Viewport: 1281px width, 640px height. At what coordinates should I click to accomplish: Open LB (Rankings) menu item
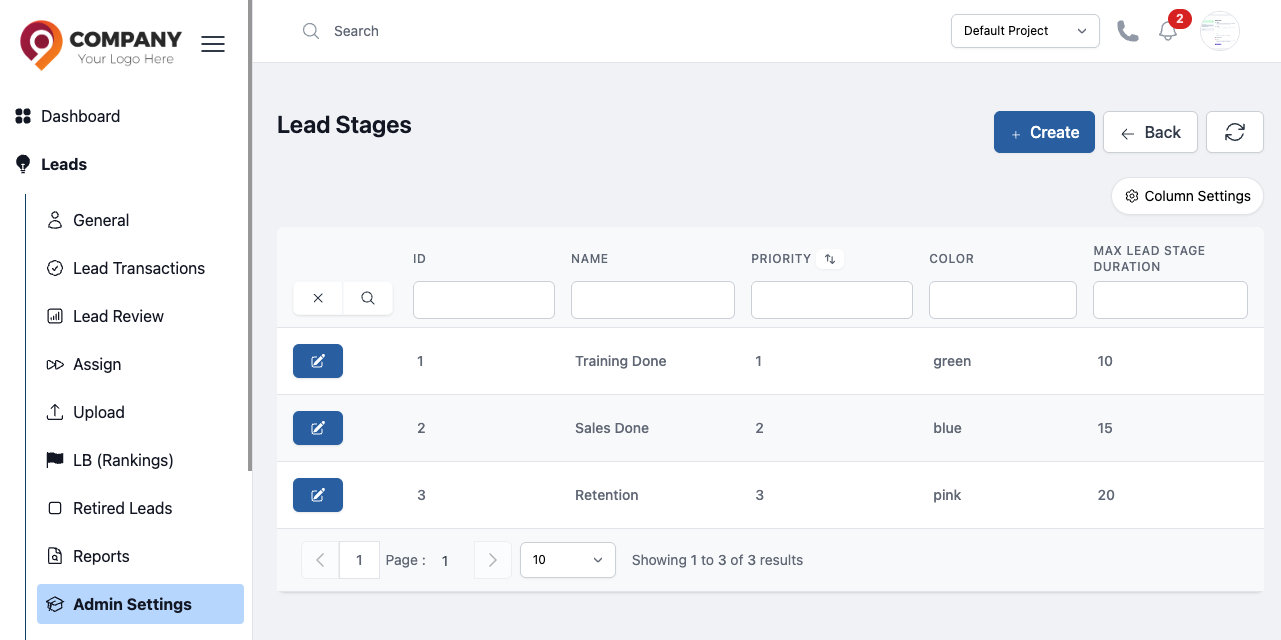coord(123,460)
